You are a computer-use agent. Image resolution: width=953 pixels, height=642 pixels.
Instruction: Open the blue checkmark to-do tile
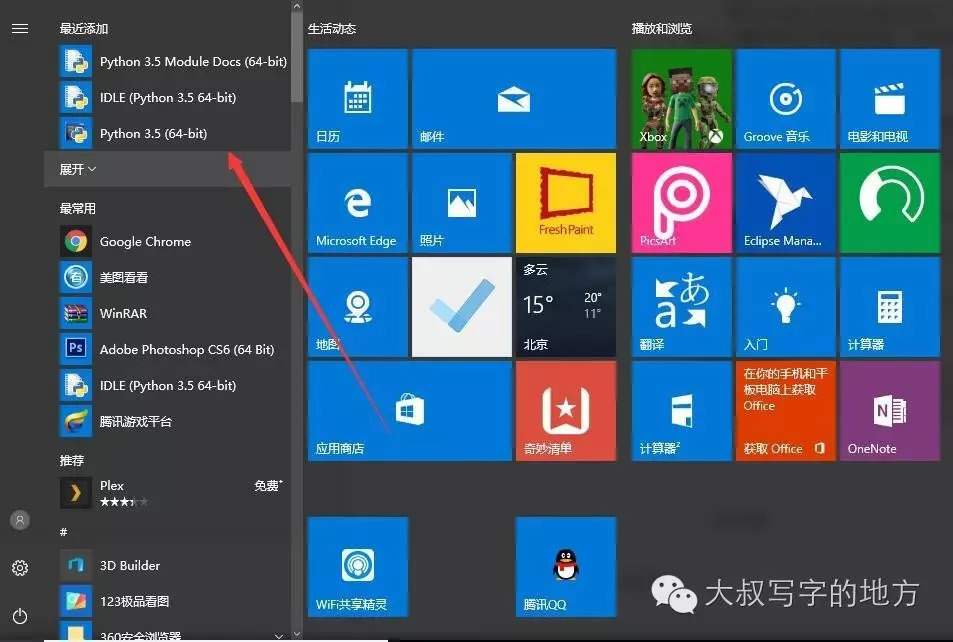pos(461,307)
